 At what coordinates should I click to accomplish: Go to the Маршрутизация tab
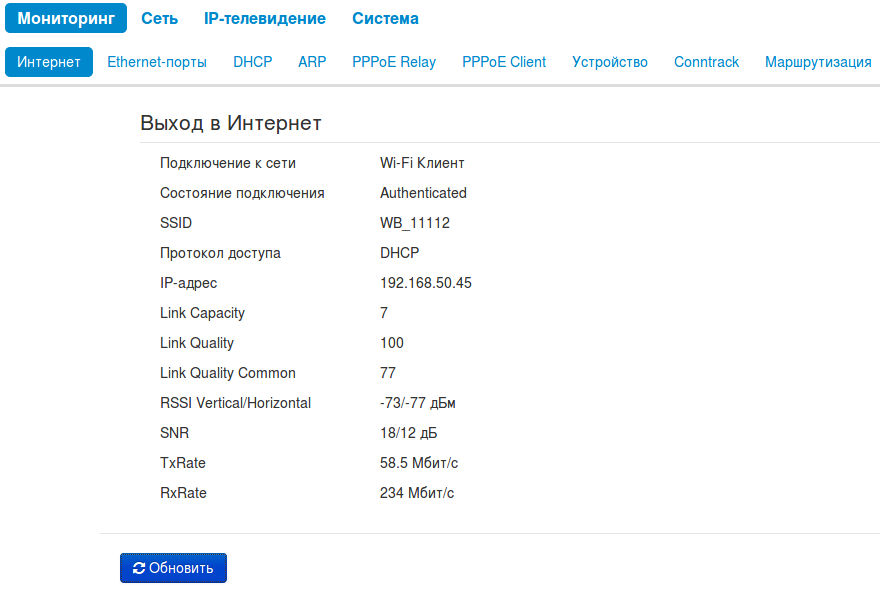click(x=818, y=62)
